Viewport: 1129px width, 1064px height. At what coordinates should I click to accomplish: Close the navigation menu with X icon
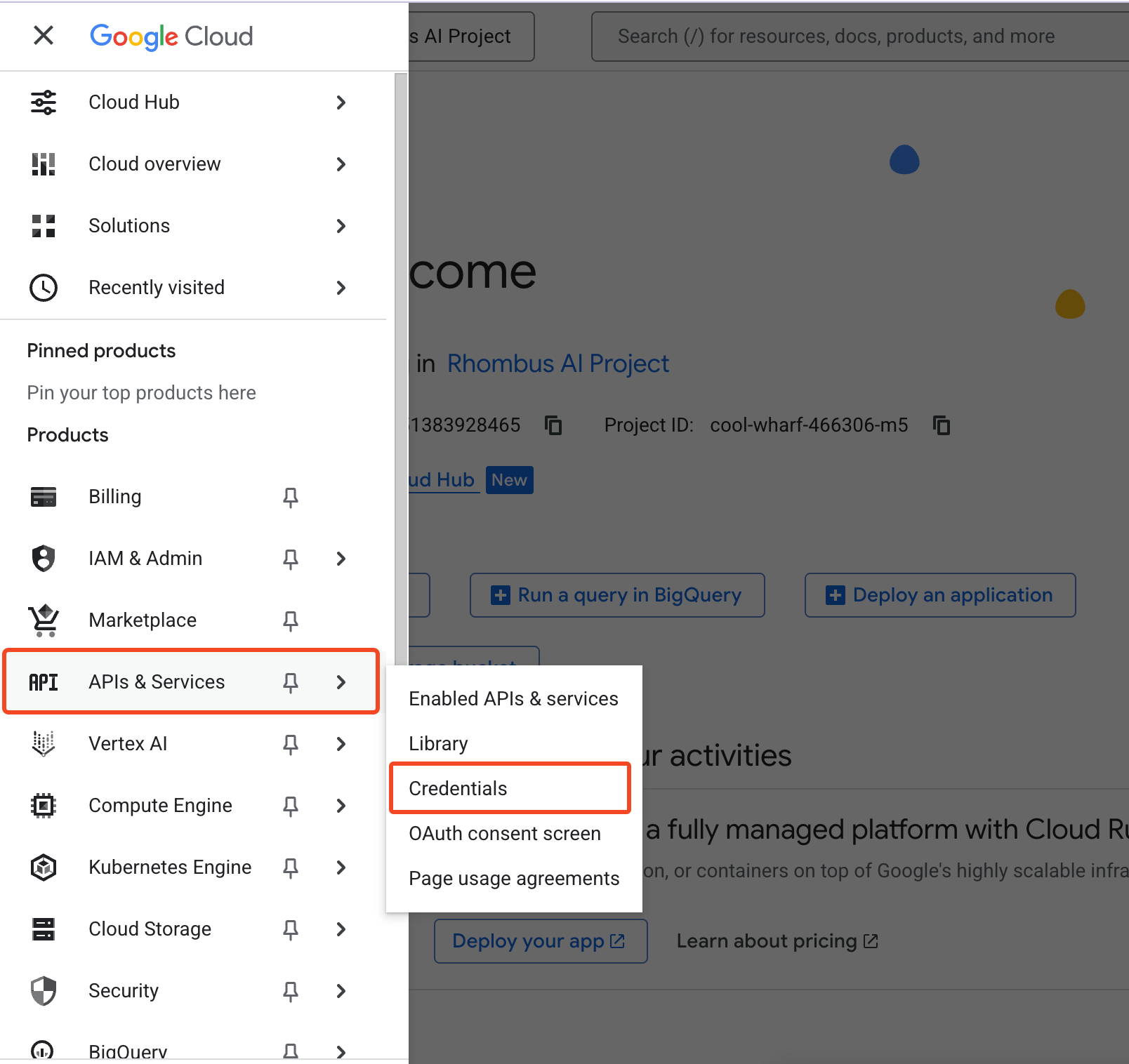tap(44, 35)
